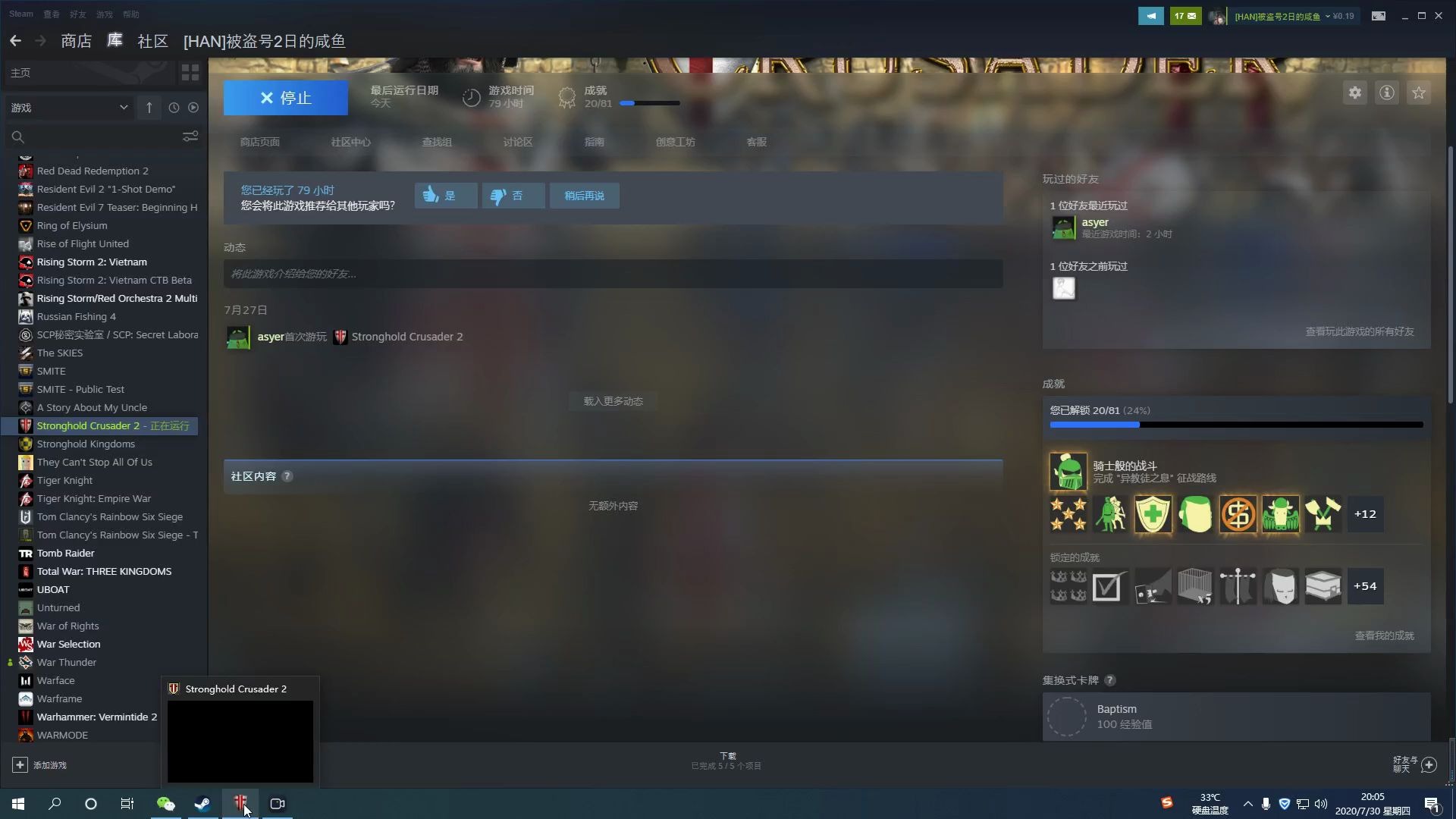1456x819 pixels.
Task: Click the Big Picture mode icon
Action: pos(1379,16)
